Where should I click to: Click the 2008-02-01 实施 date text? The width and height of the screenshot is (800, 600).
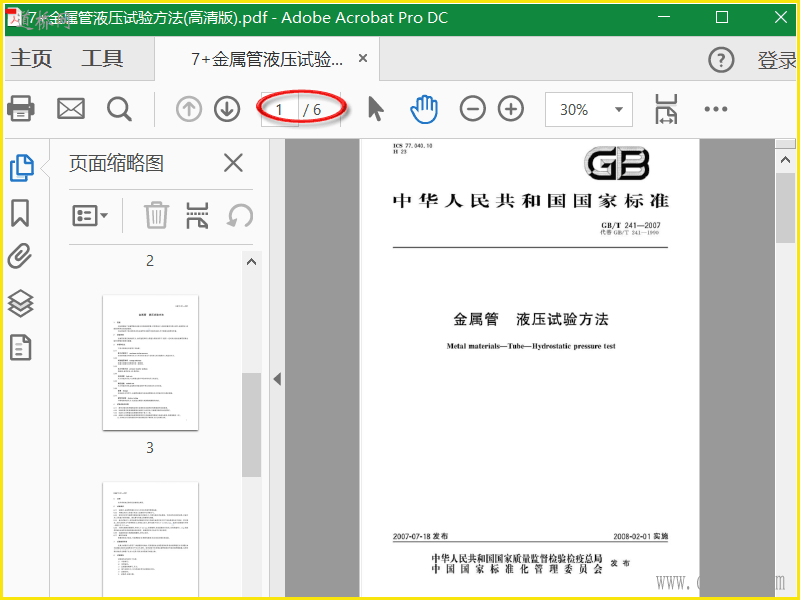pos(641,536)
